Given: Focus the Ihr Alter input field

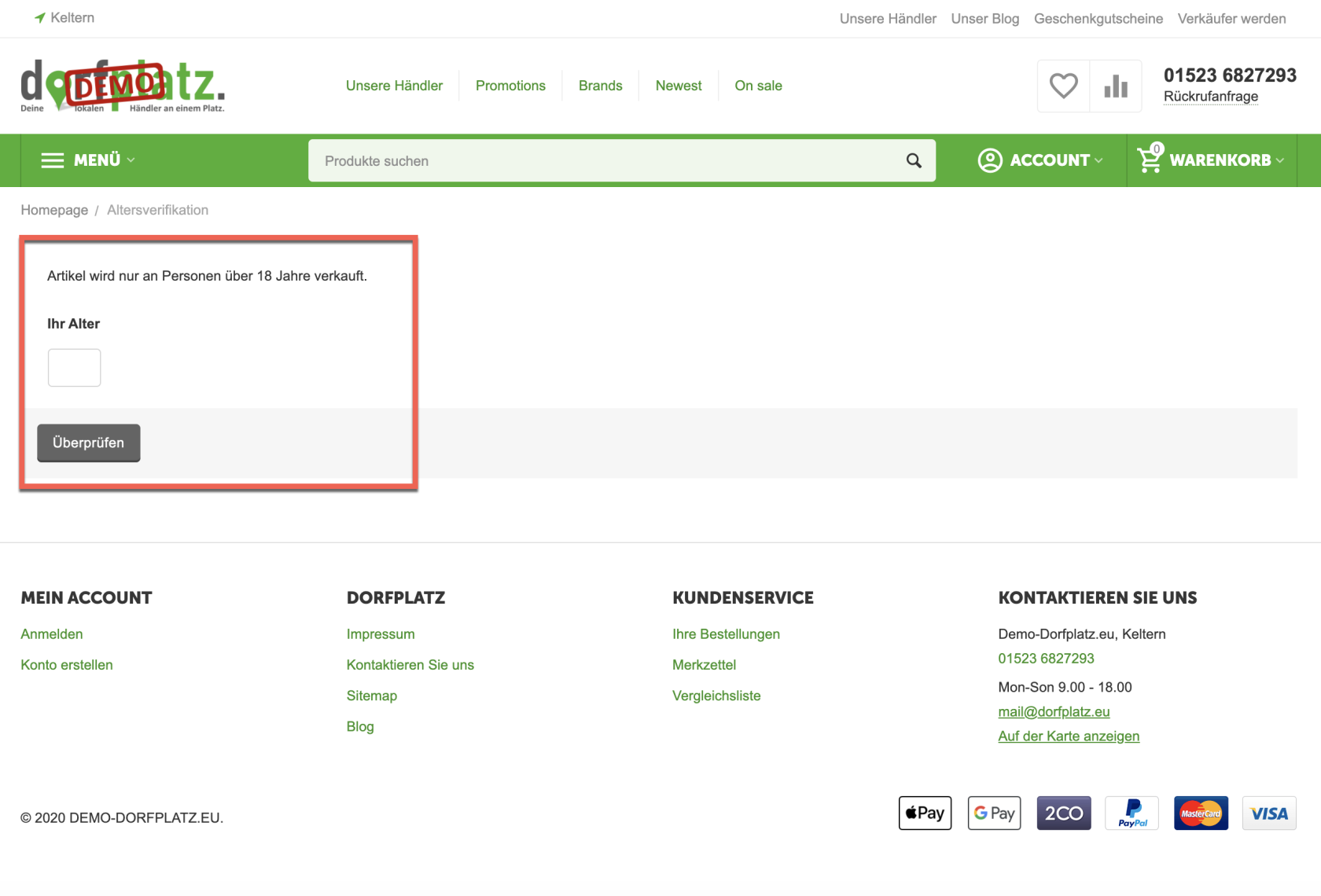Looking at the screenshot, I should (x=75, y=368).
